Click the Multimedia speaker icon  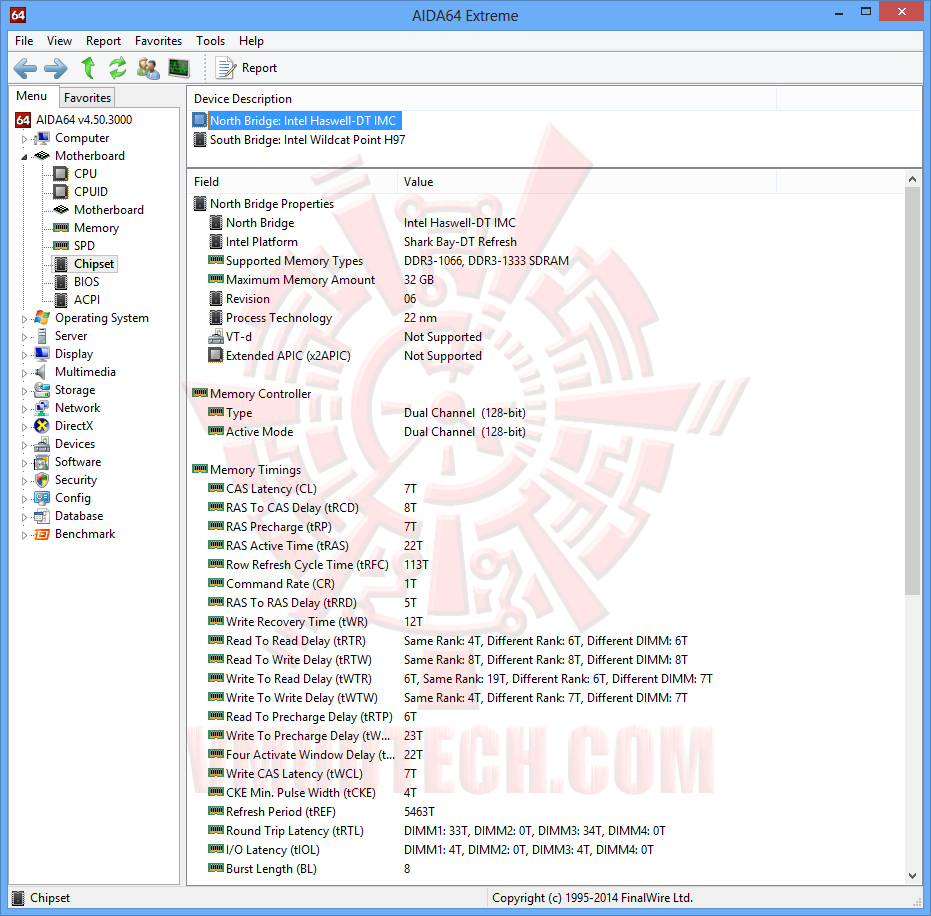[41, 372]
